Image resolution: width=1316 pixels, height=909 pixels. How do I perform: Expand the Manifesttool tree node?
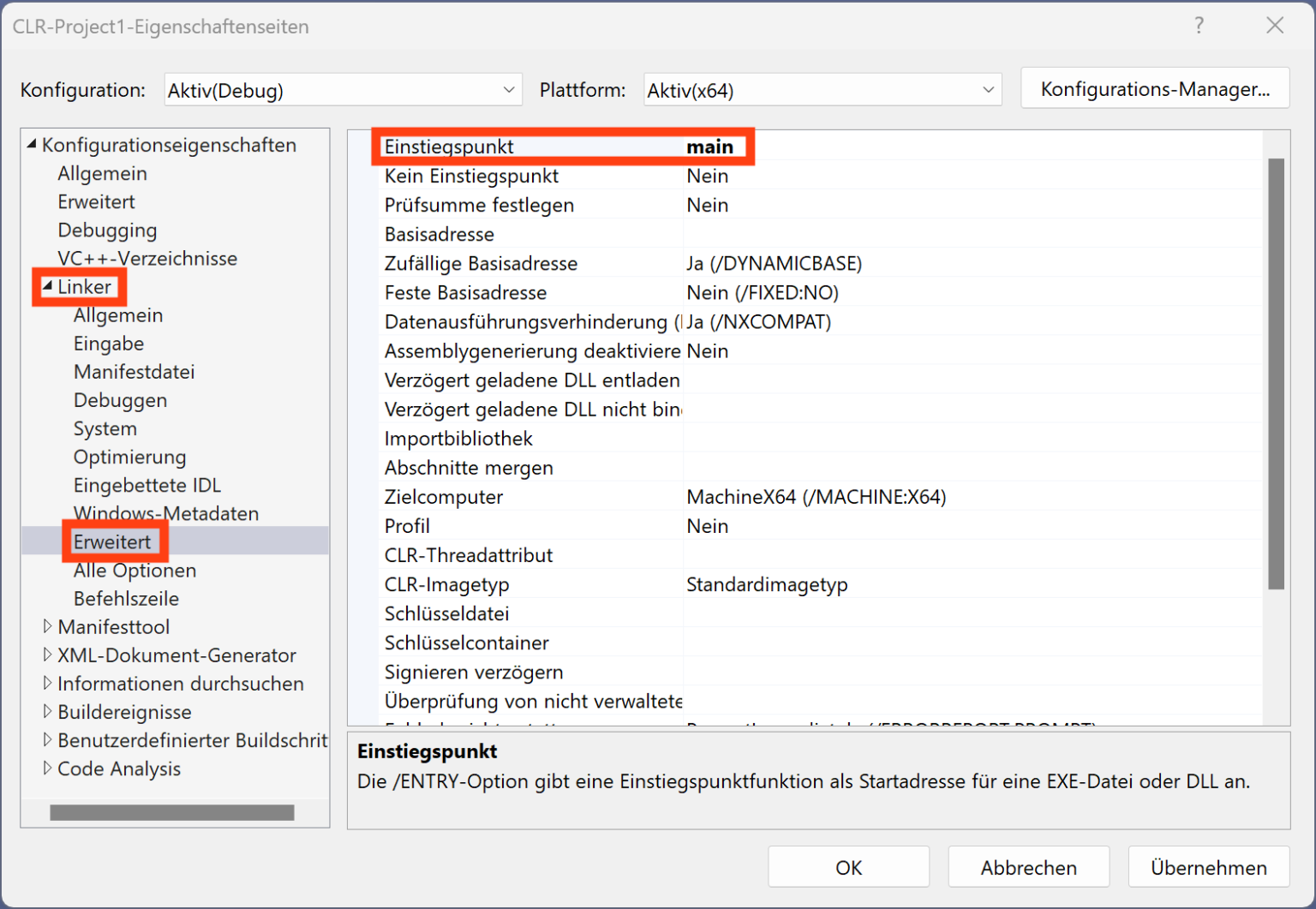coord(49,626)
